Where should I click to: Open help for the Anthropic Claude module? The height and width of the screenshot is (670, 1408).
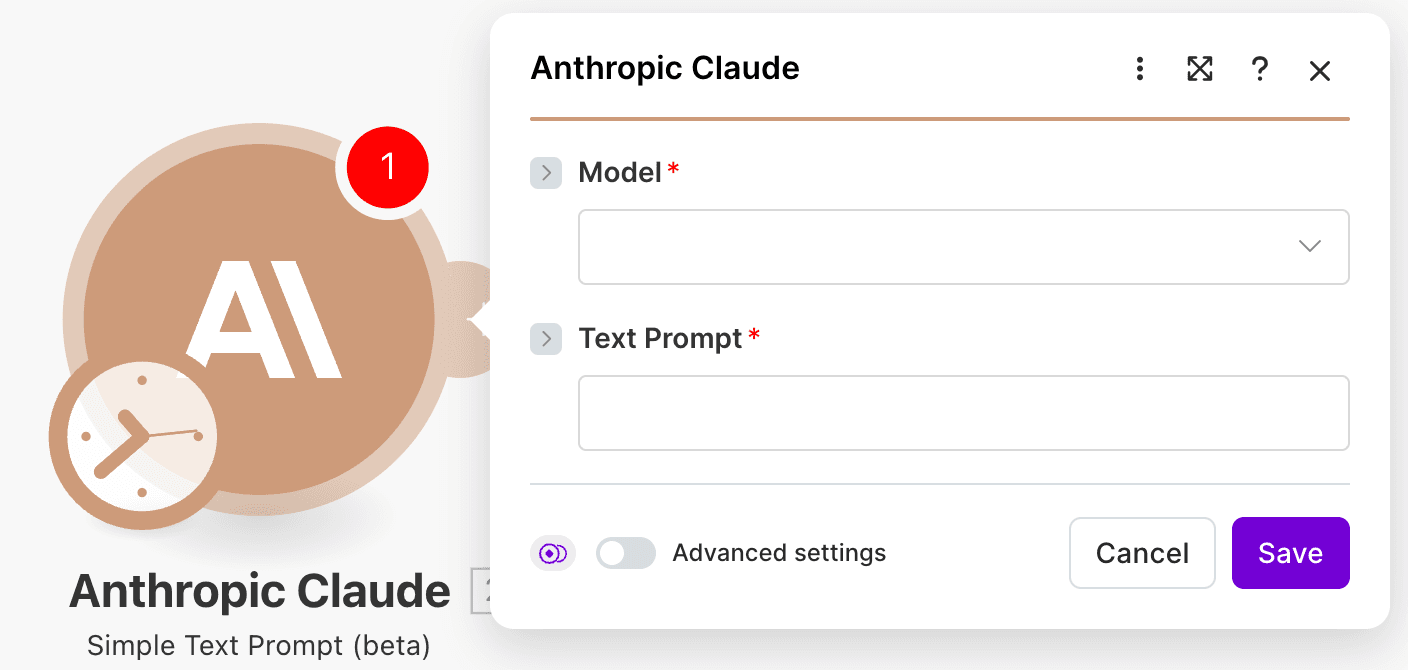(1259, 70)
